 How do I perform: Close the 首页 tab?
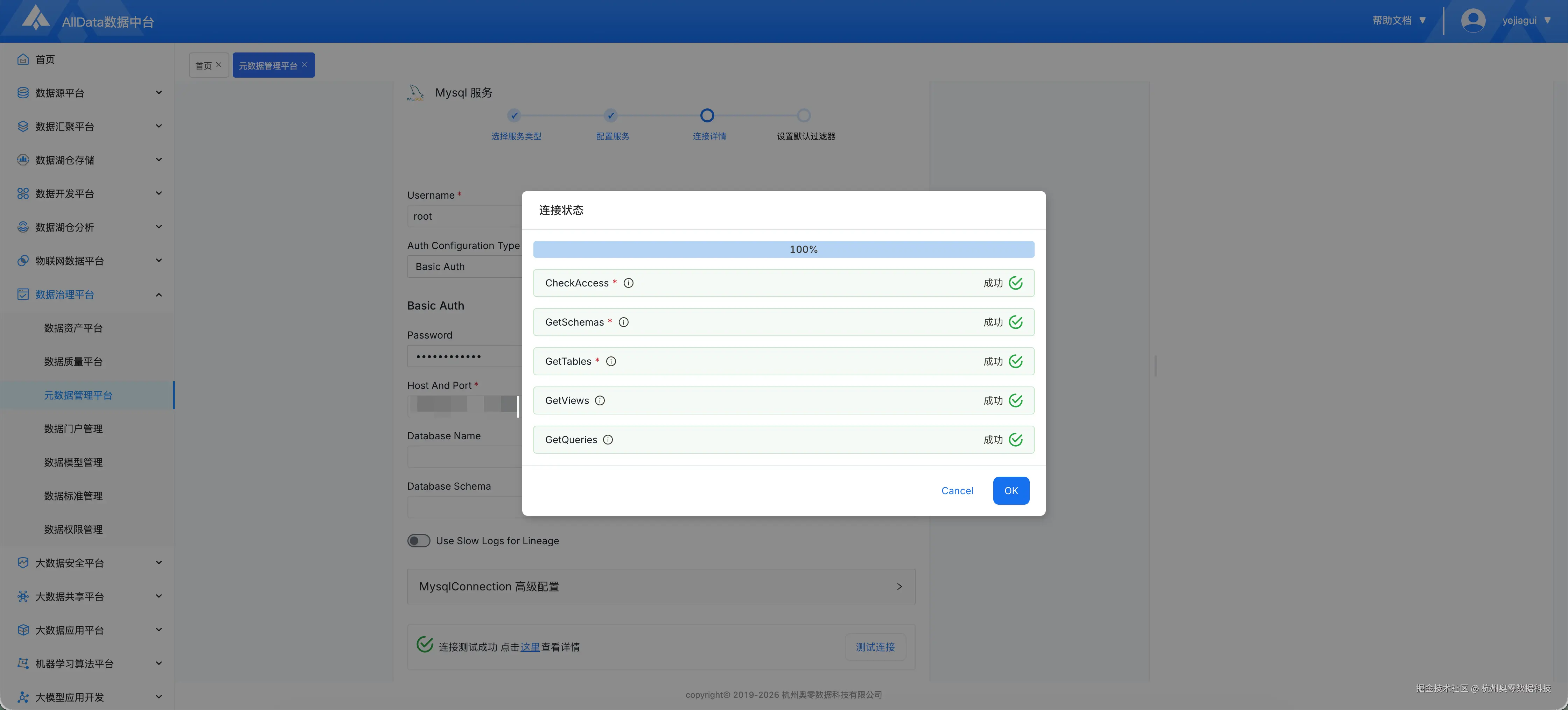point(218,64)
